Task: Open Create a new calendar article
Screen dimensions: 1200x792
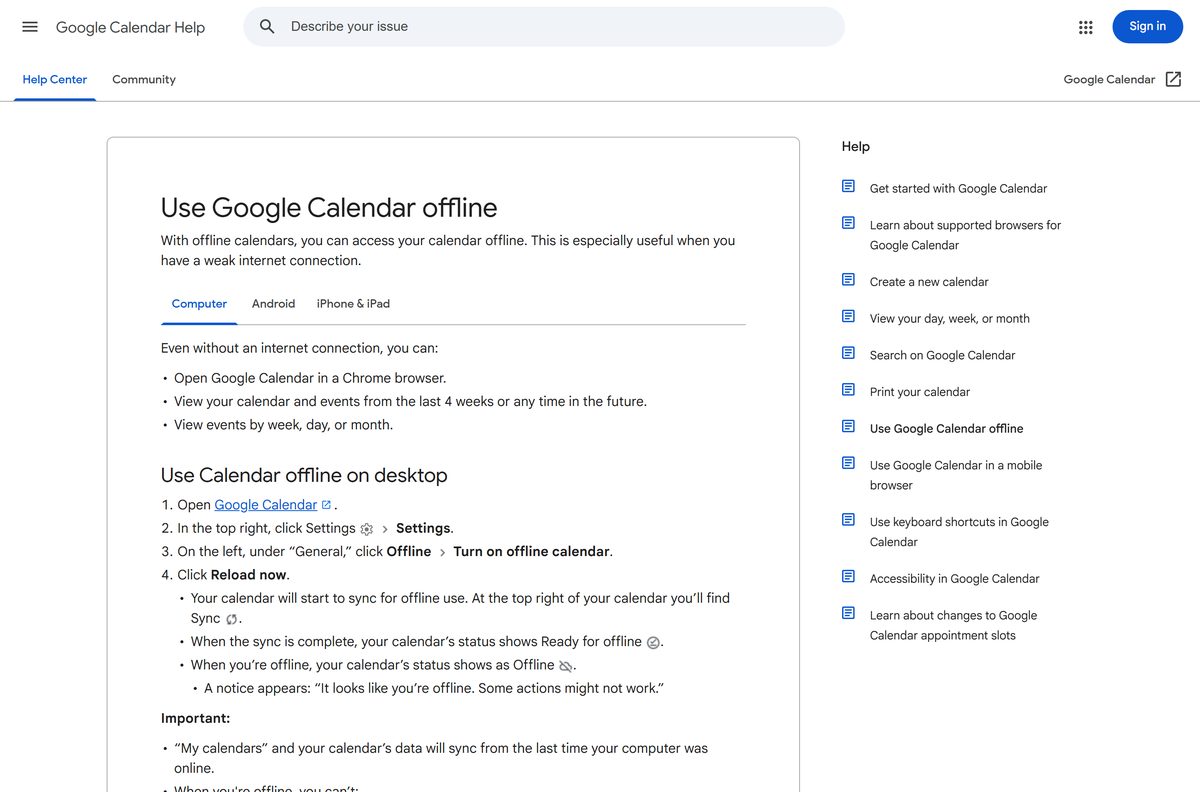Action: 929,282
